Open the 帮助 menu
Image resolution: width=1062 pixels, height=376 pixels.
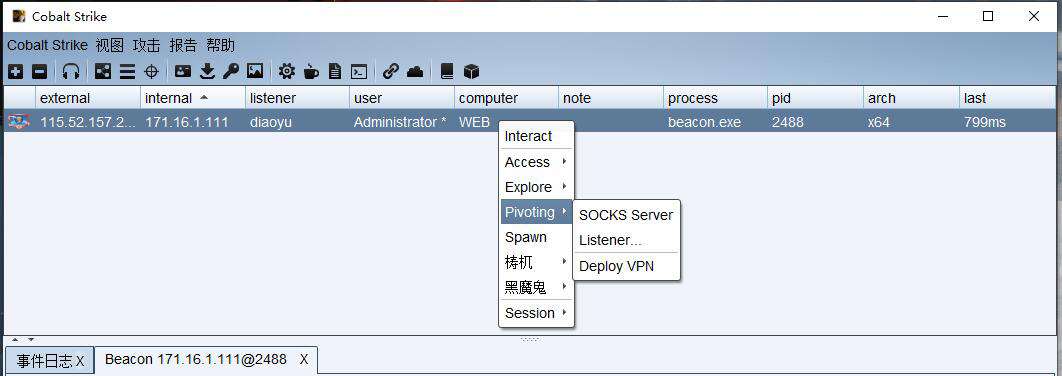221,45
